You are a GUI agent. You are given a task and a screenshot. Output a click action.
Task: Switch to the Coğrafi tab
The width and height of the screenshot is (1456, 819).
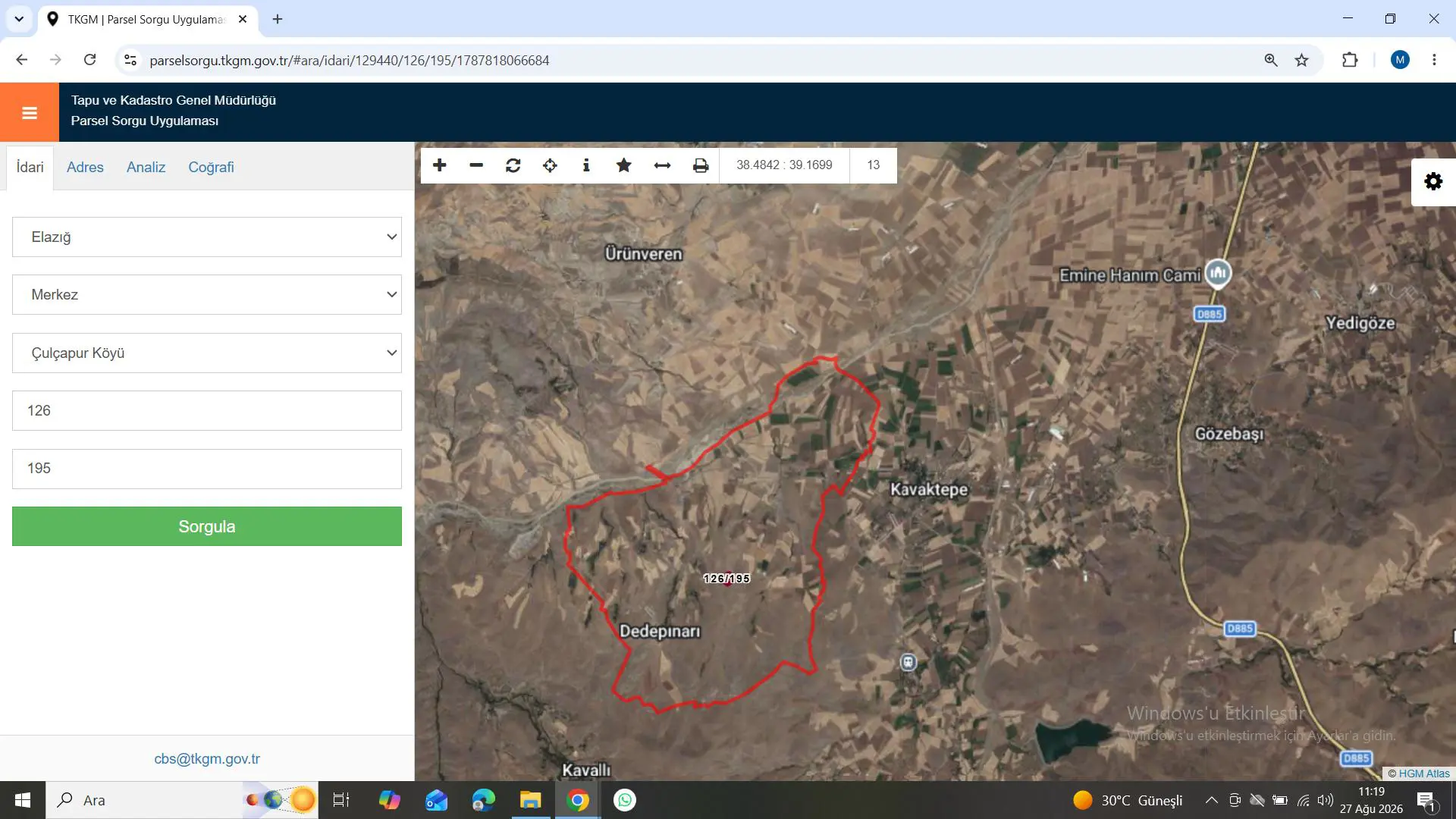tap(211, 167)
